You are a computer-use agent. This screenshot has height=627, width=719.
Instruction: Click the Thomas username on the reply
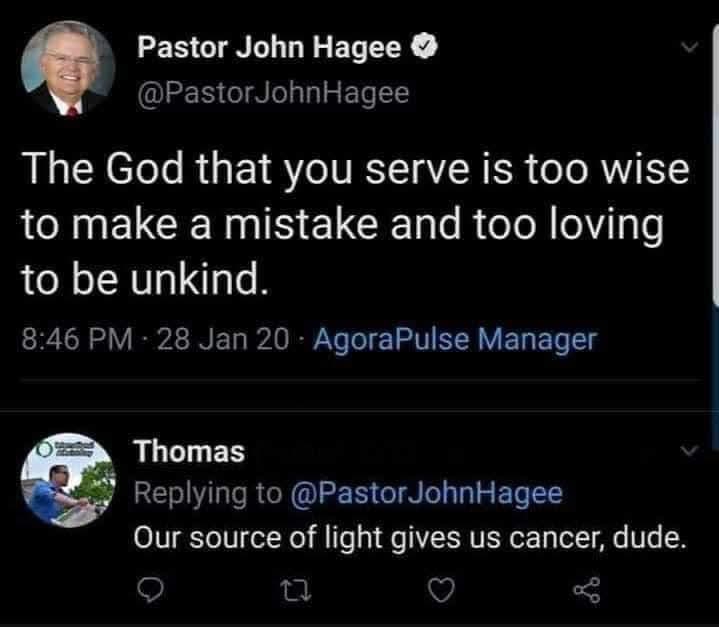tap(190, 452)
